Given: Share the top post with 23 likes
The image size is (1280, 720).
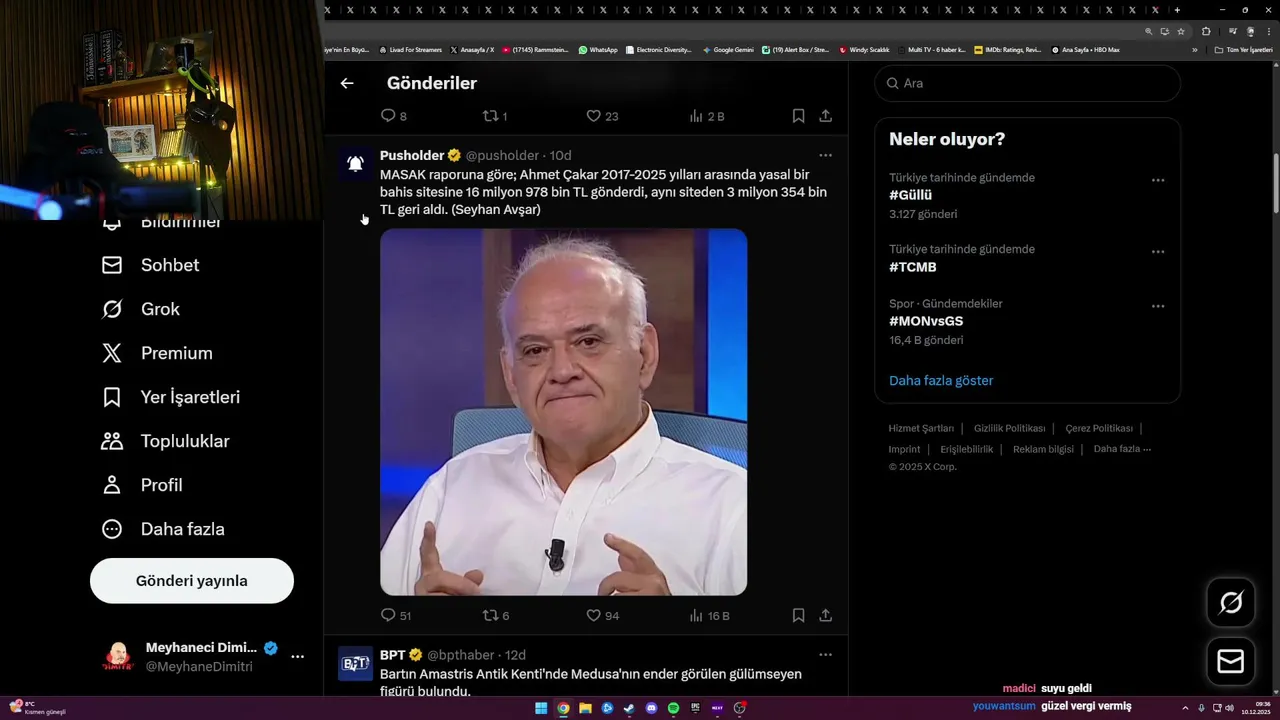Looking at the screenshot, I should 826,116.
